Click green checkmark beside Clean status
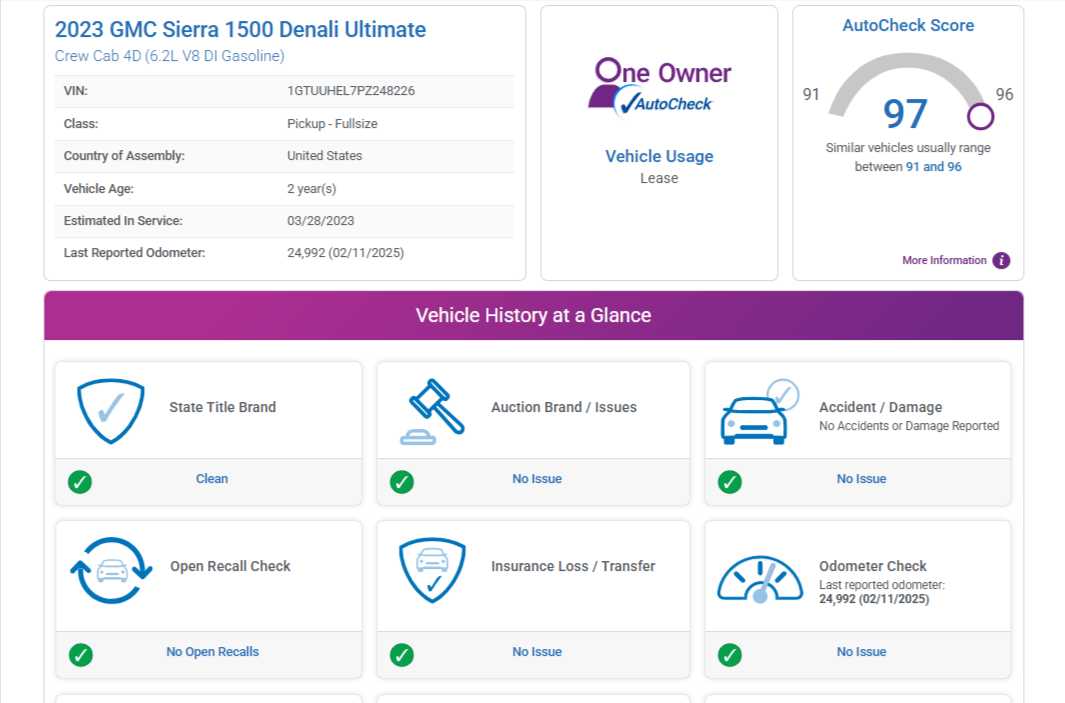1065x703 pixels. coord(80,482)
